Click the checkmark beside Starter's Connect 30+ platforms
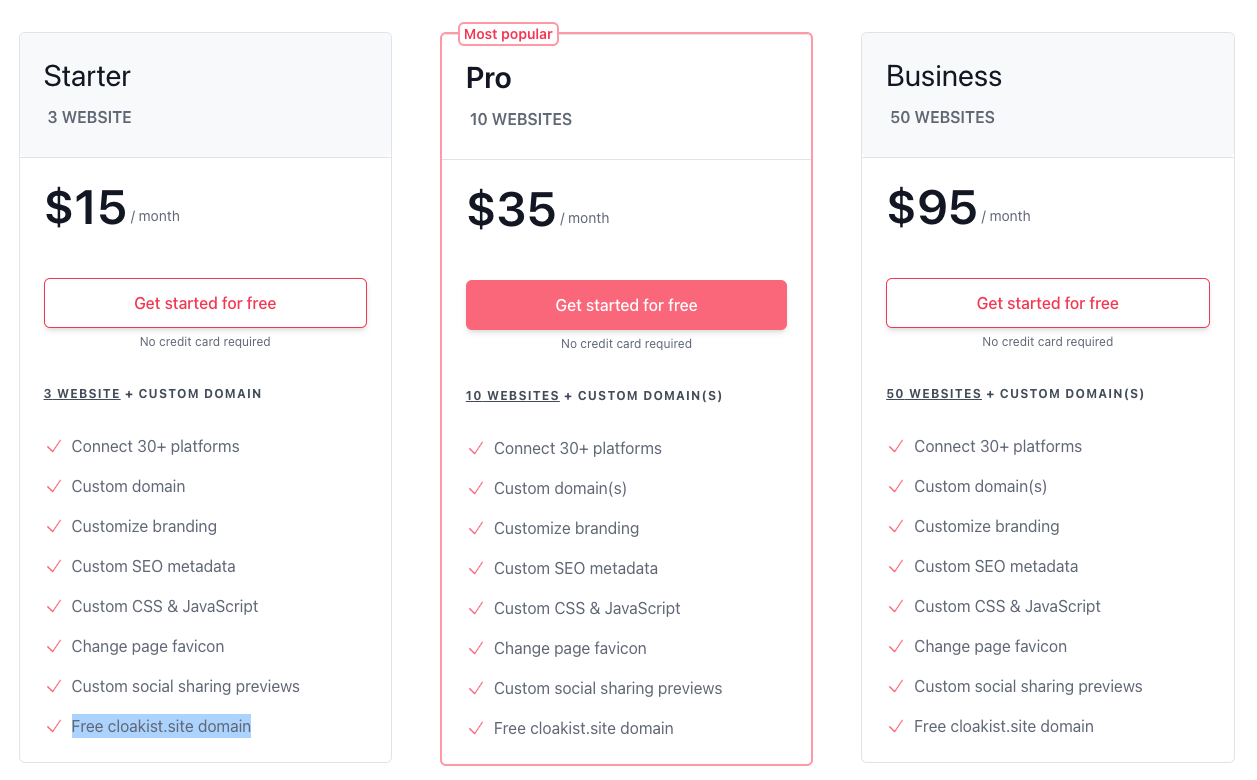The width and height of the screenshot is (1257, 780). coord(54,447)
